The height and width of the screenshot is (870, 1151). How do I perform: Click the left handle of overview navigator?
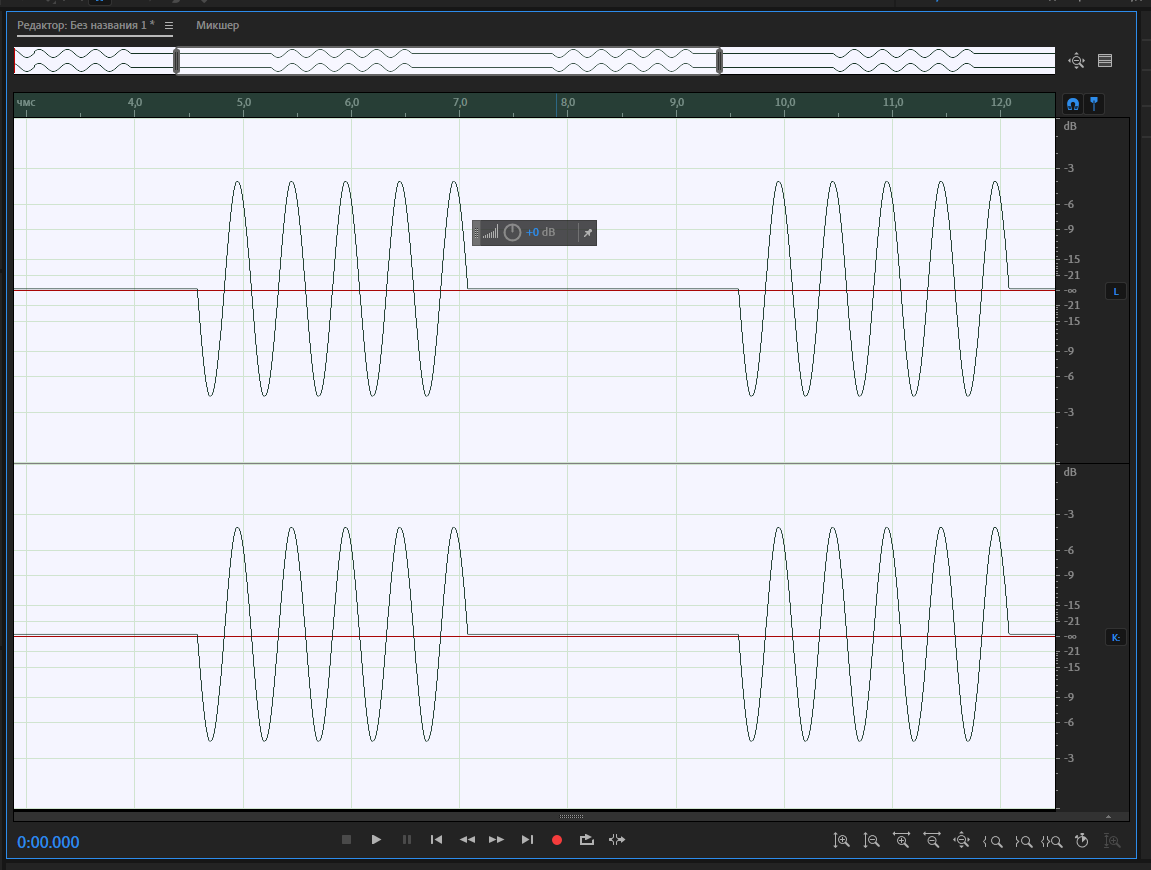176,61
